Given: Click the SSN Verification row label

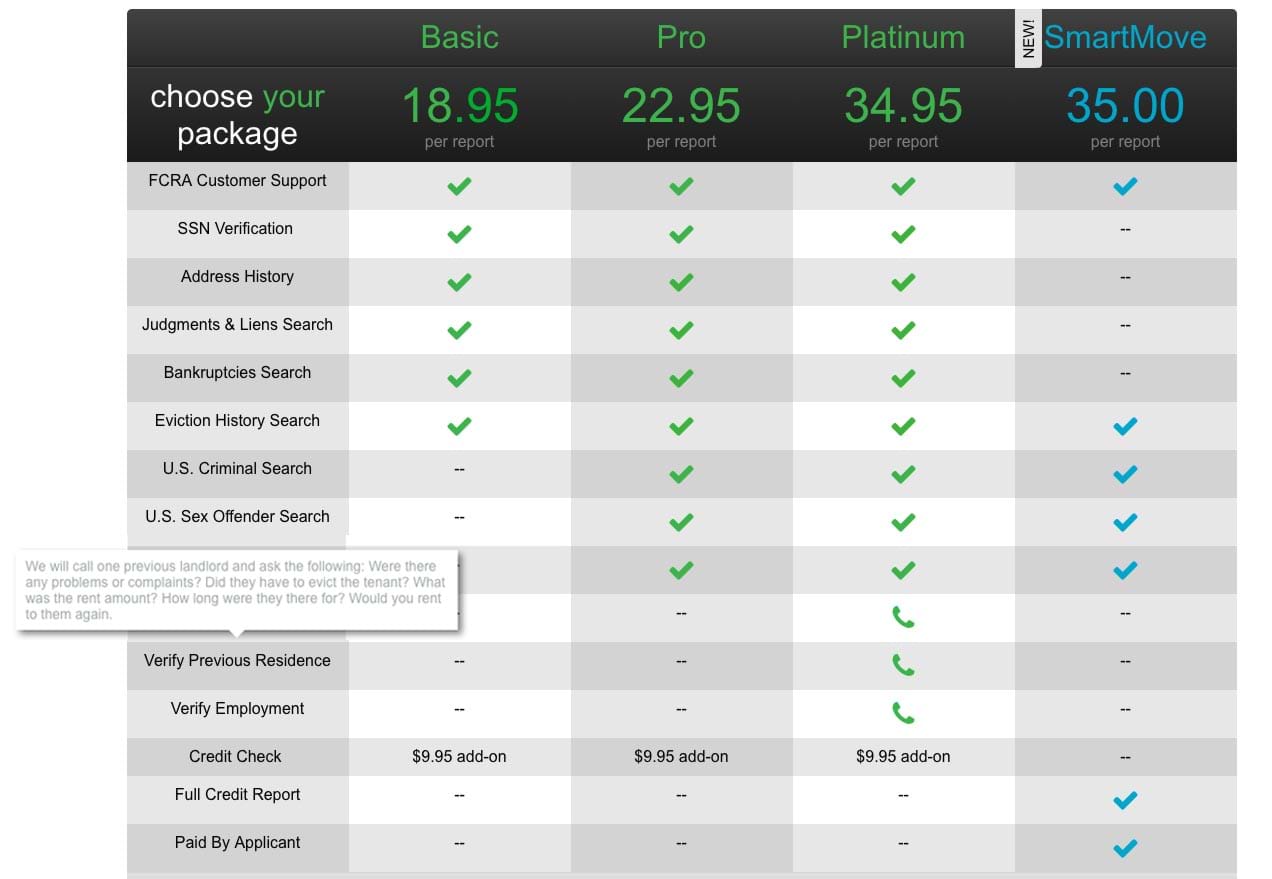Looking at the screenshot, I should click(x=235, y=228).
